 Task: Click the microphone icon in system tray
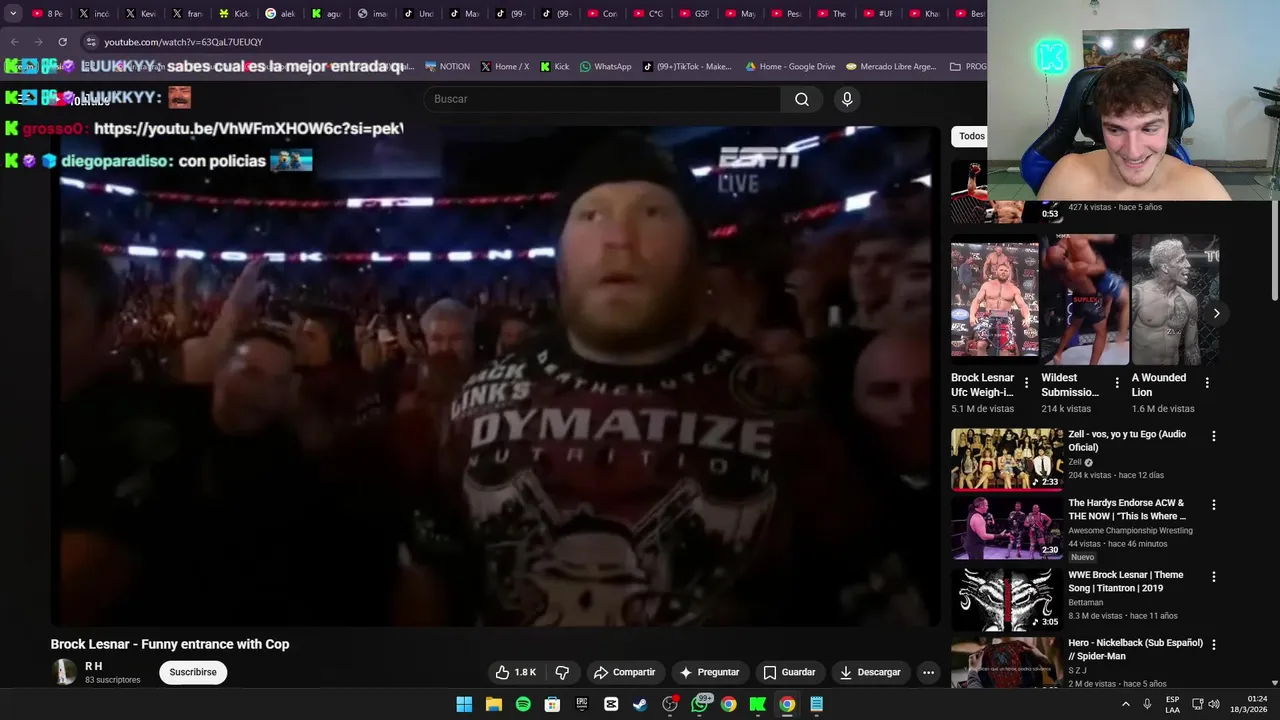click(1147, 704)
